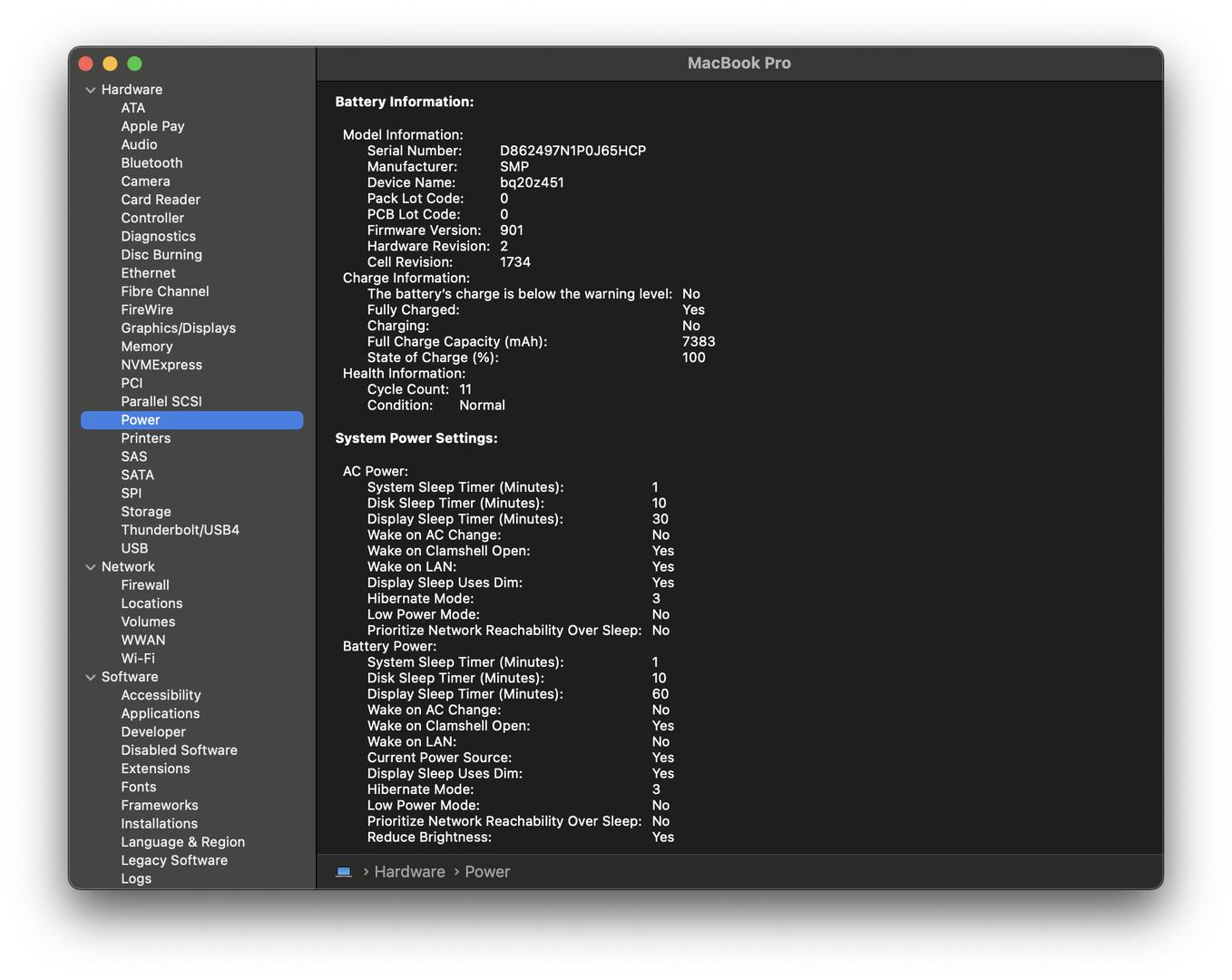
Task: Open Diagnostics section
Action: pyautogui.click(x=158, y=237)
